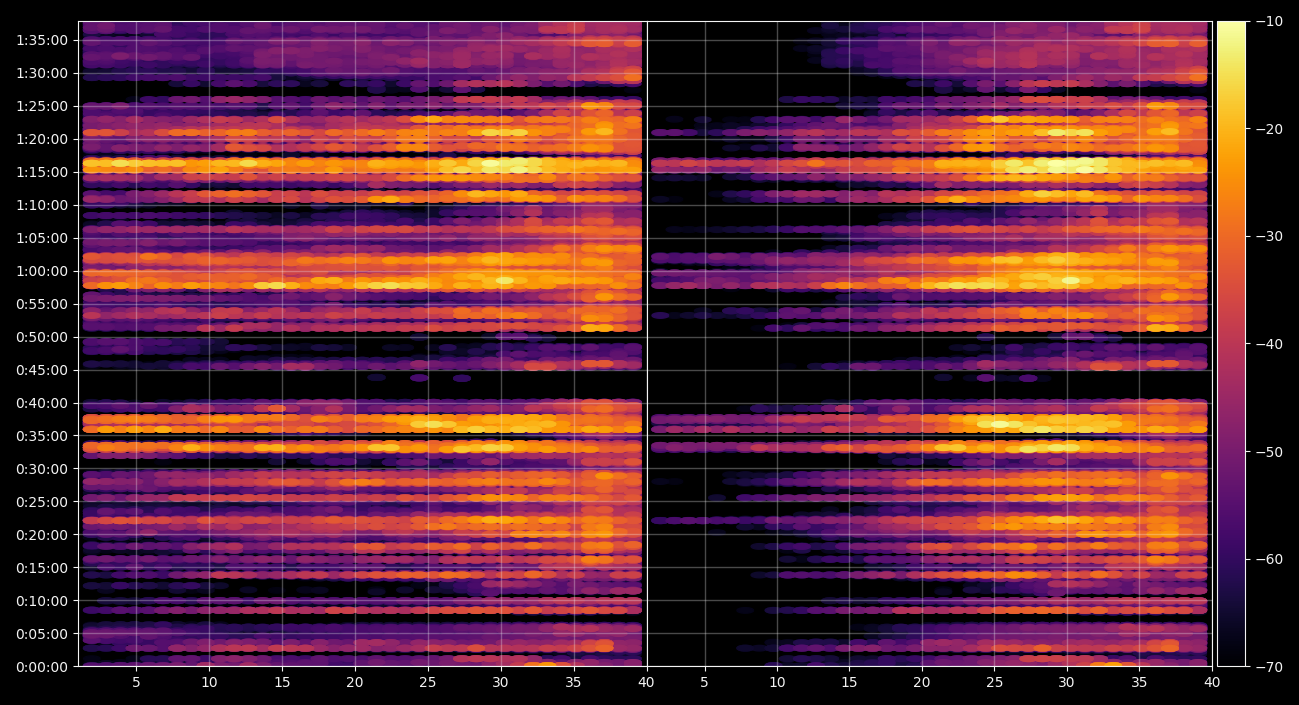The width and height of the screenshot is (1299, 705).
Task: Click the 40 label ending the right heatmap axis
Action: [x=1212, y=683]
